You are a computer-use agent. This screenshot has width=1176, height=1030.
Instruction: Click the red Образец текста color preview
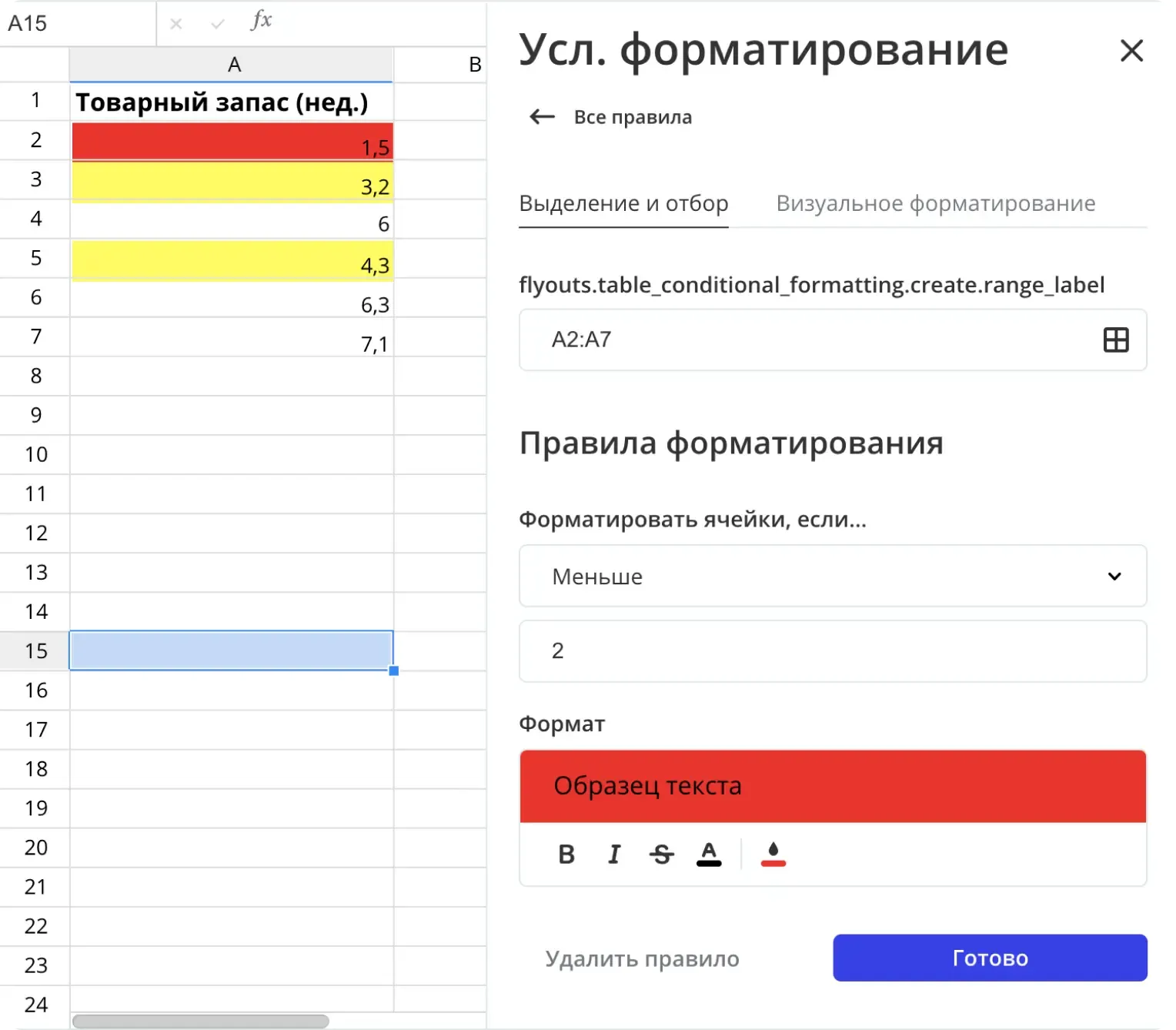coord(833,786)
